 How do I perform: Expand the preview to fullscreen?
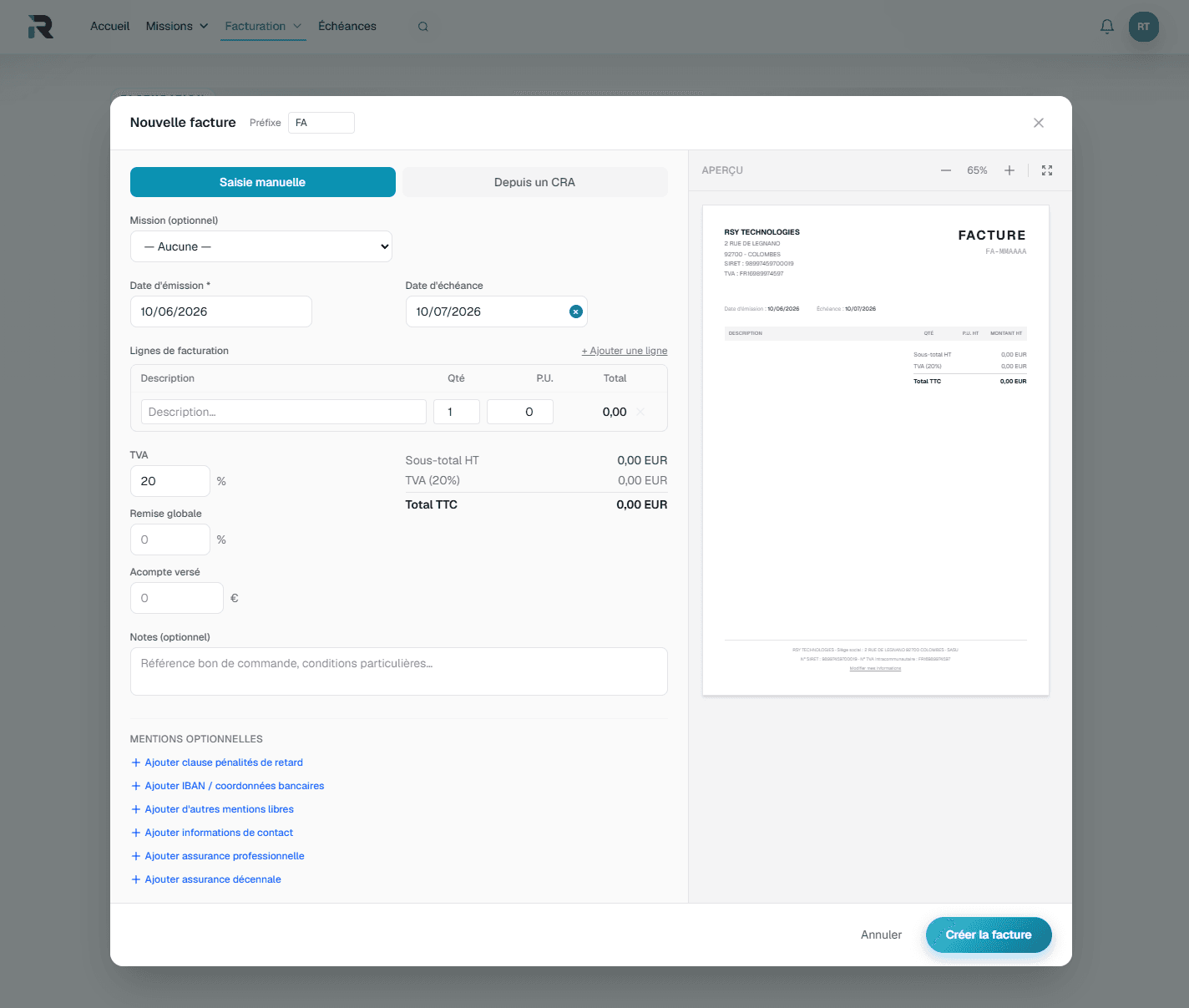1047,170
